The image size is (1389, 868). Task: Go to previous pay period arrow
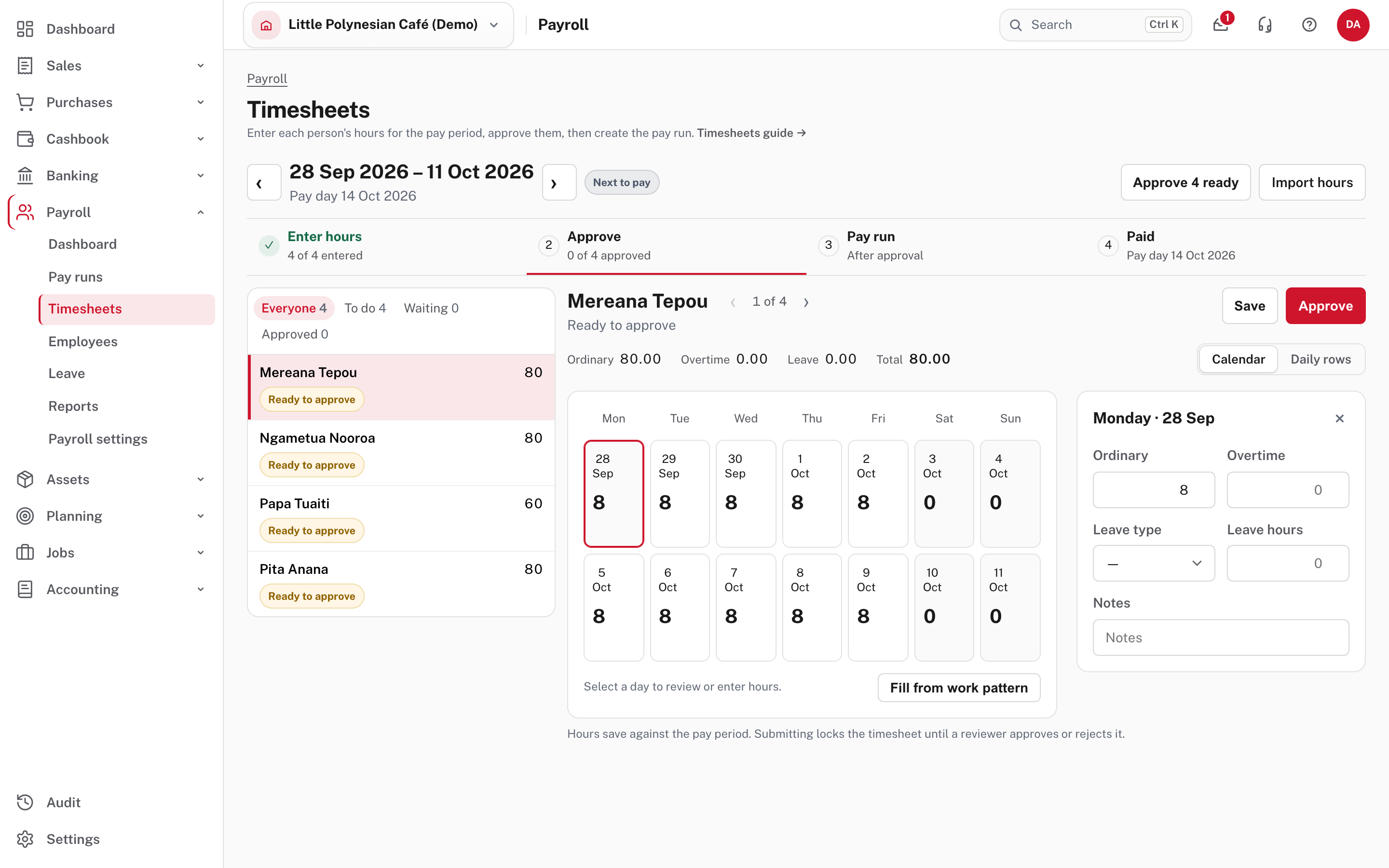click(x=264, y=183)
